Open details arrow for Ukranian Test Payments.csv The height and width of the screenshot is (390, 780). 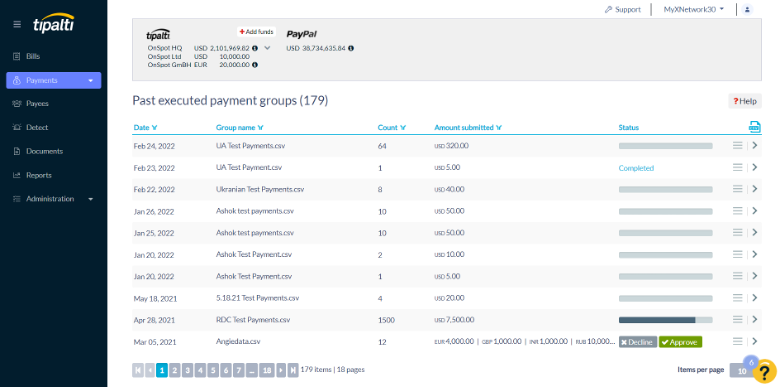755,189
